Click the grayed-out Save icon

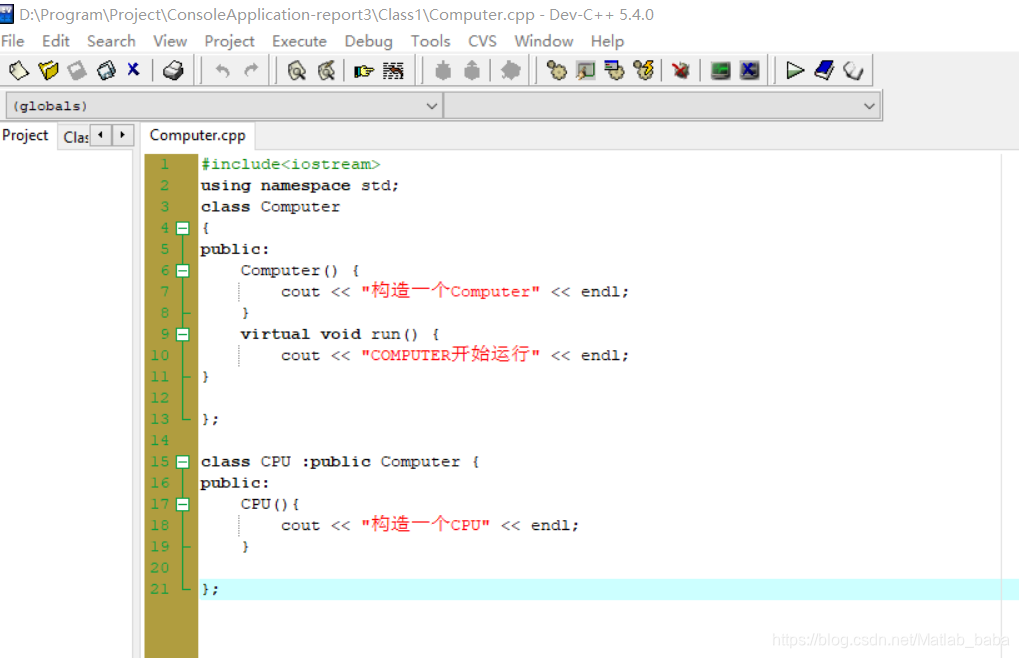pos(77,70)
